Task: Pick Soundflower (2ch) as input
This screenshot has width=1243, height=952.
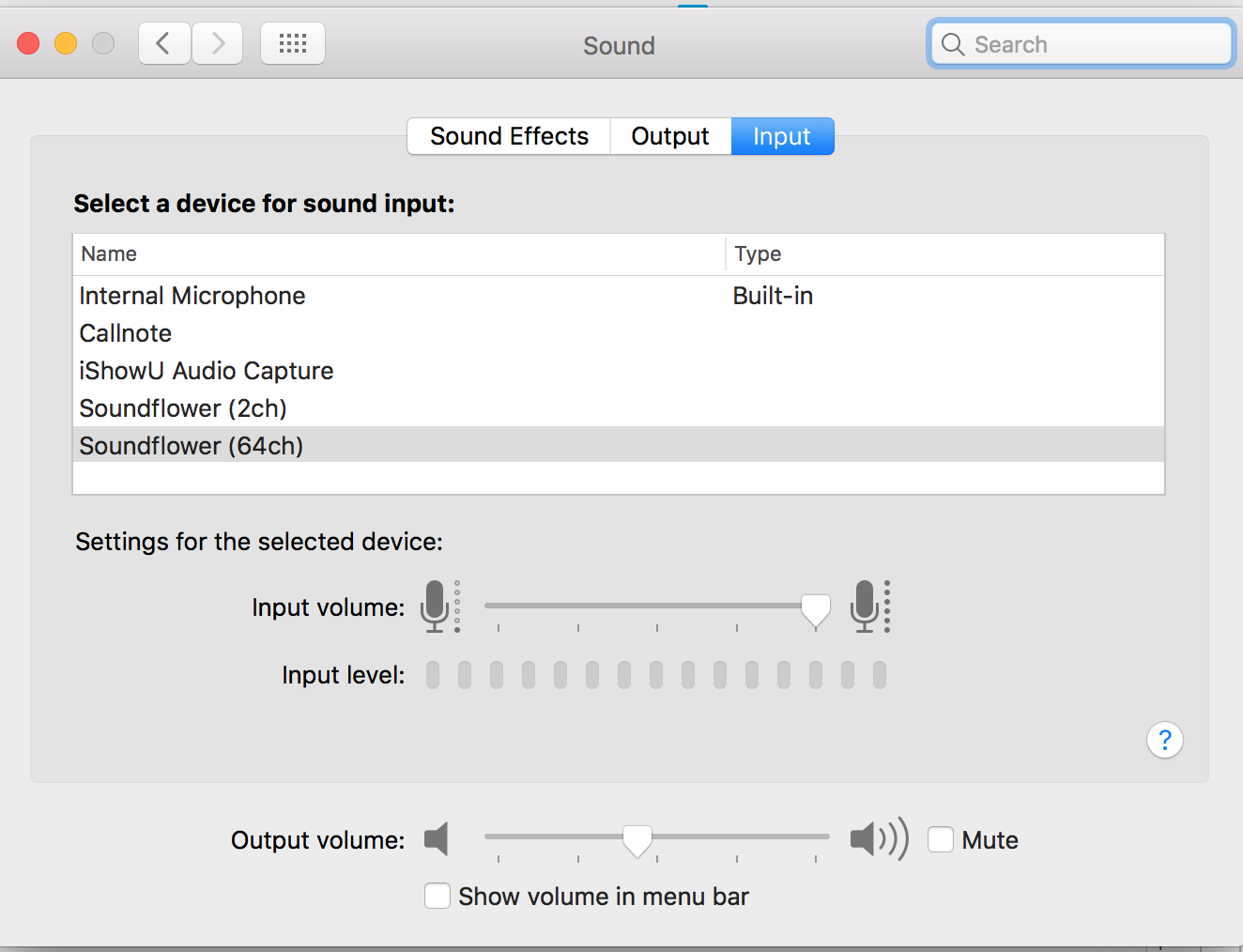Action: [183, 408]
